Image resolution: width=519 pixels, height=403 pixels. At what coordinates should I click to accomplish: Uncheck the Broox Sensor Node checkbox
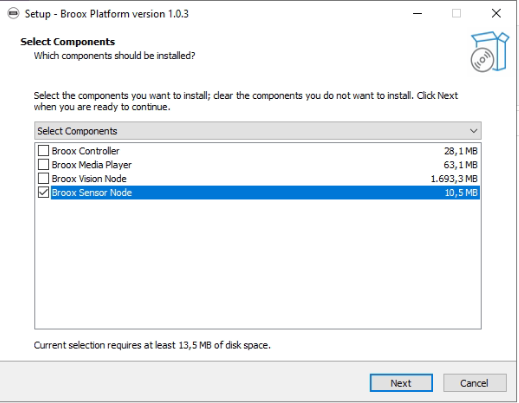(43, 192)
